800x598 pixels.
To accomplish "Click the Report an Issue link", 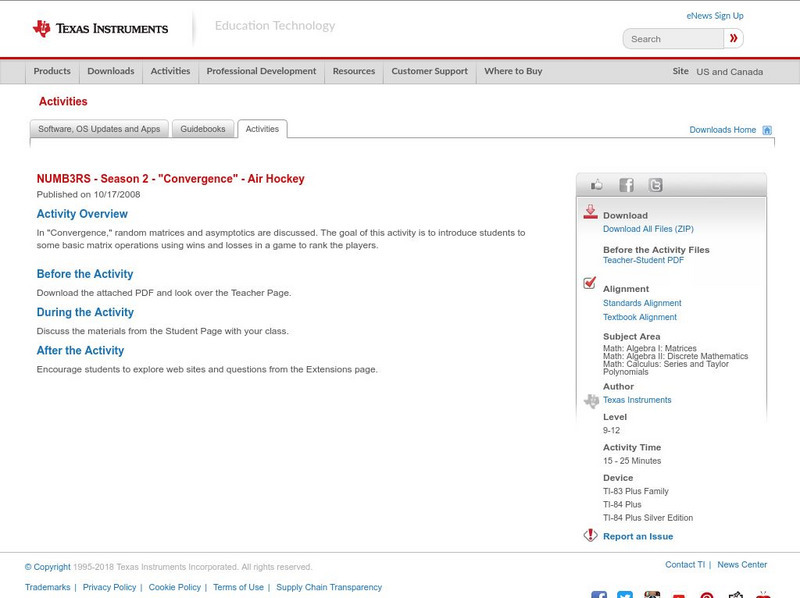I will click(638, 536).
